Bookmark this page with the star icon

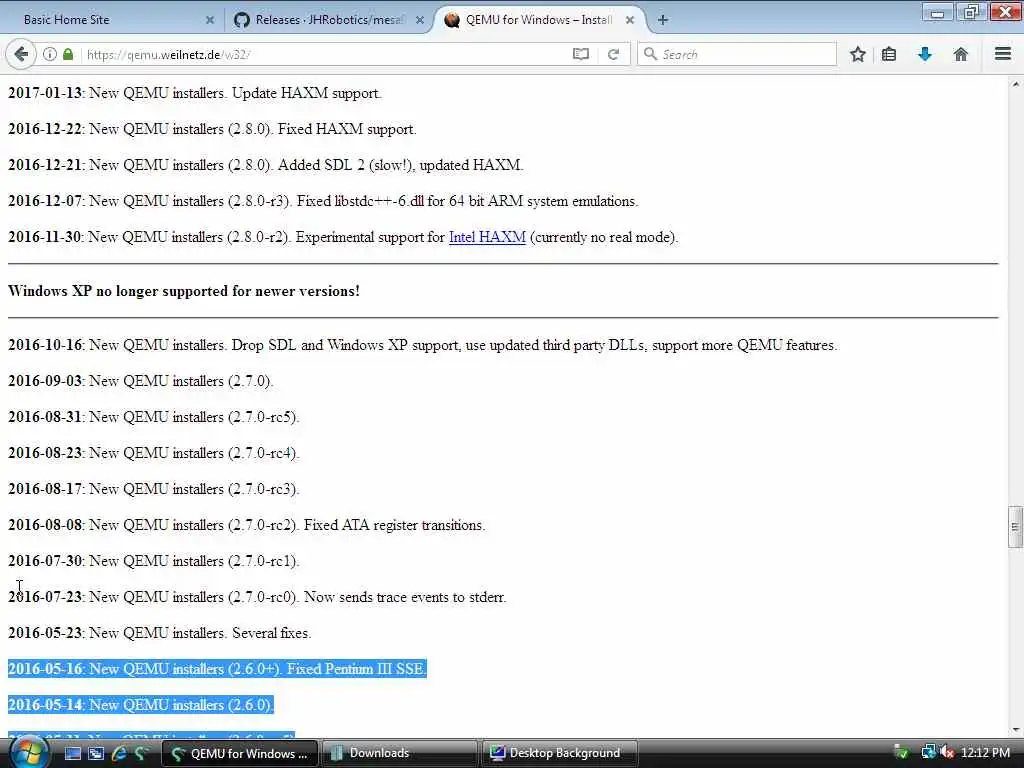858,54
